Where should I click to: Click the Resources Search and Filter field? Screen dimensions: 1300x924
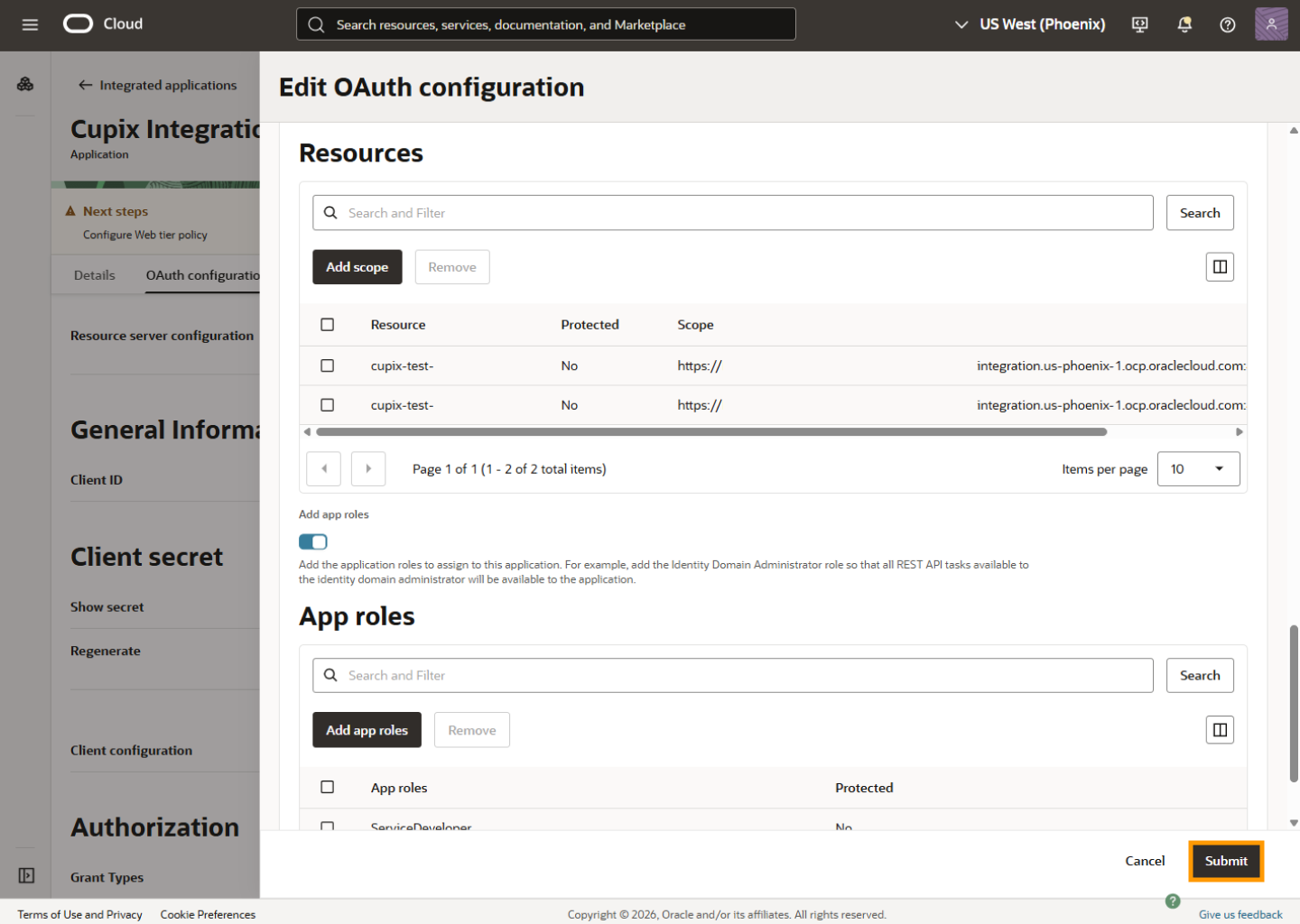pyautogui.click(x=733, y=213)
